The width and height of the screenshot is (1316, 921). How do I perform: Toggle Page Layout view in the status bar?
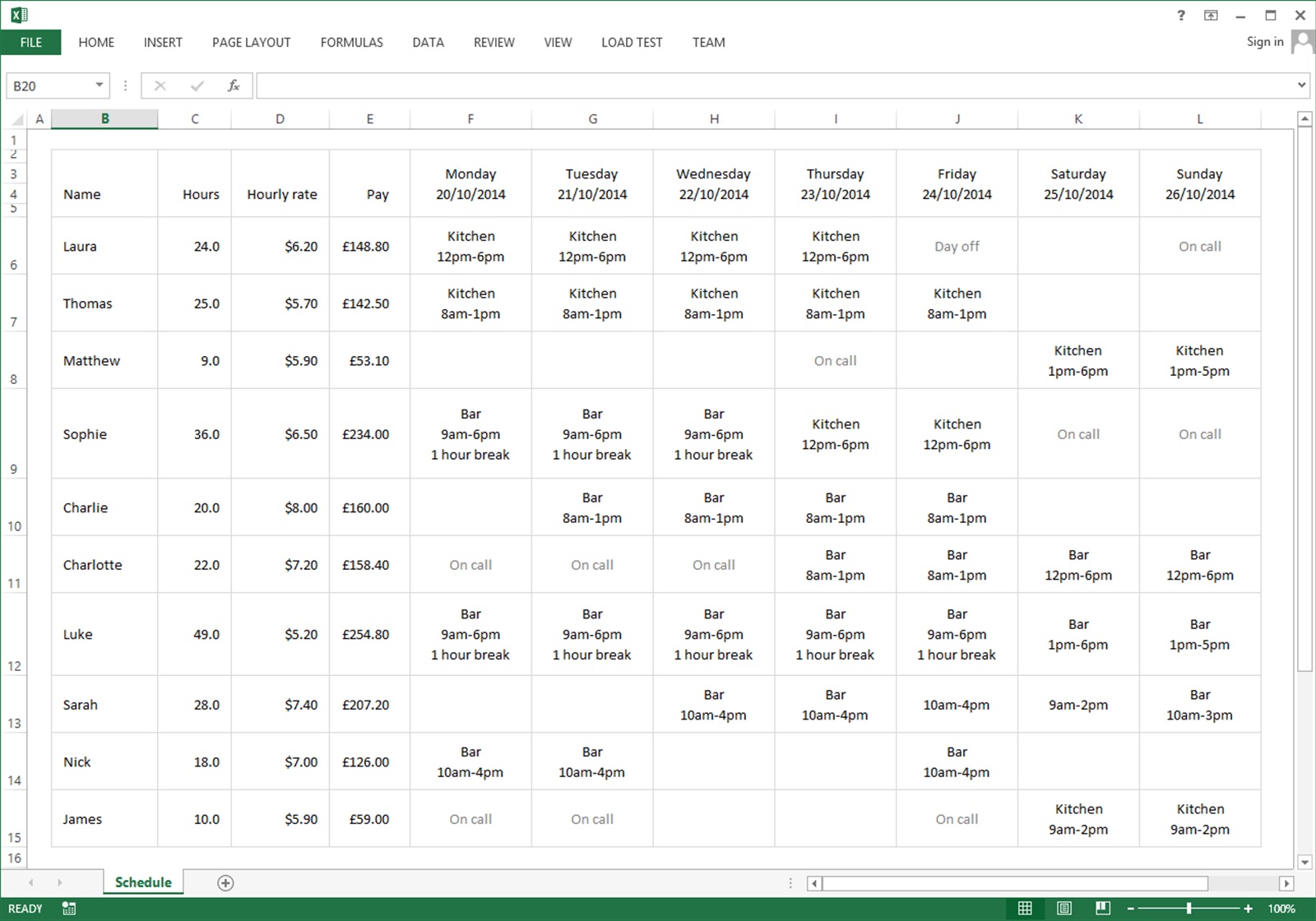(1065, 908)
